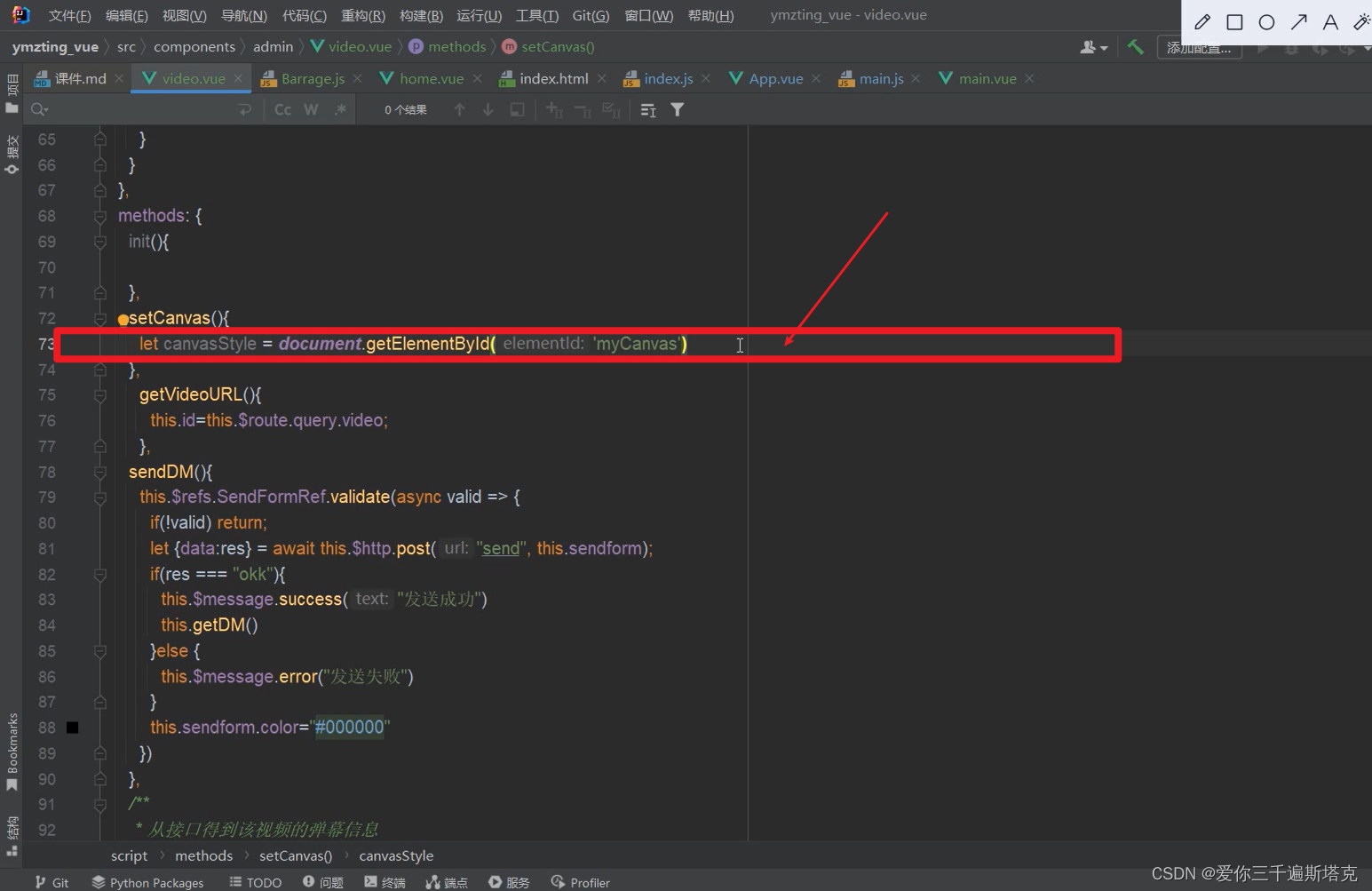
Task: Toggle whole words (W) in search
Action: point(311,109)
